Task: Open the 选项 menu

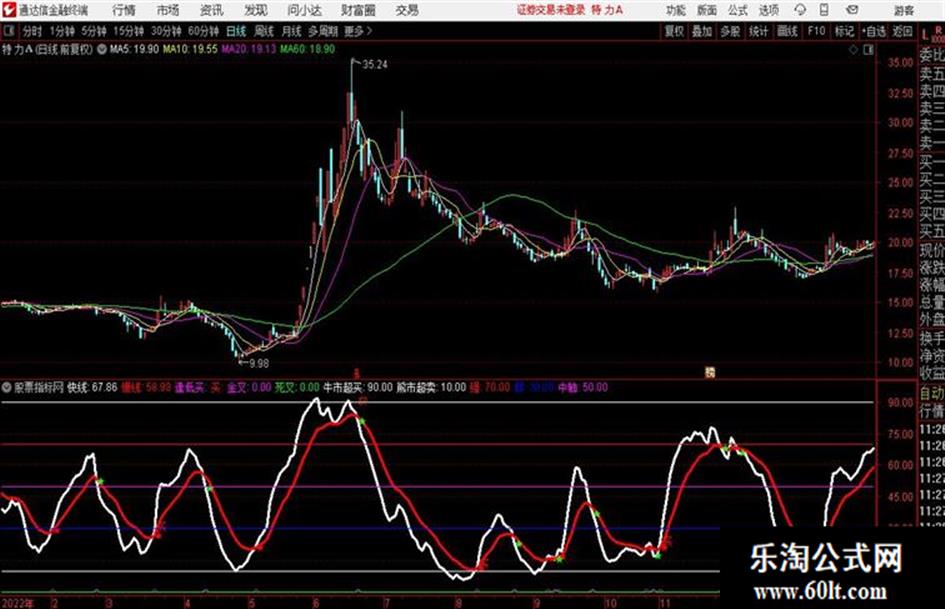Action: coord(769,10)
